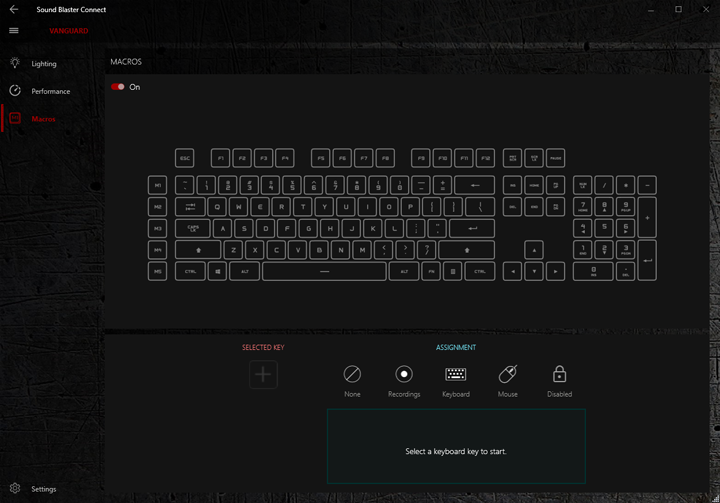Image resolution: width=720 pixels, height=503 pixels.
Task: Open the hamburger navigation menu
Action: 14,31
